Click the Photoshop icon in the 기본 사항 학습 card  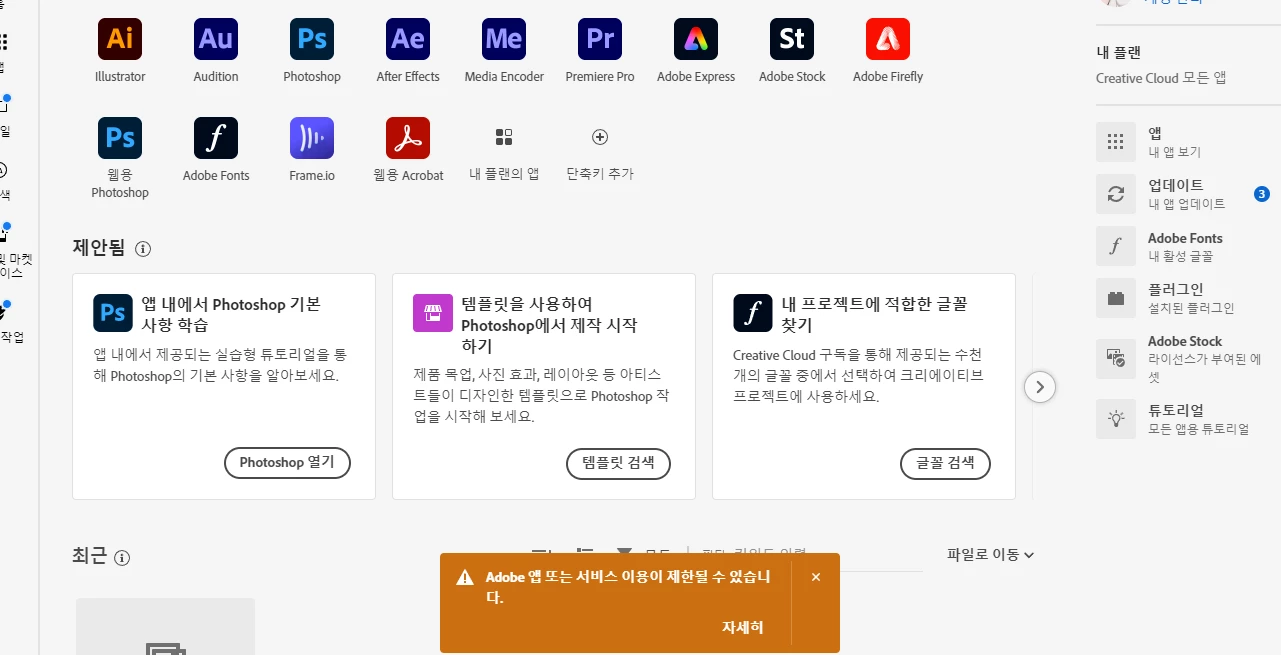pyautogui.click(x=113, y=312)
